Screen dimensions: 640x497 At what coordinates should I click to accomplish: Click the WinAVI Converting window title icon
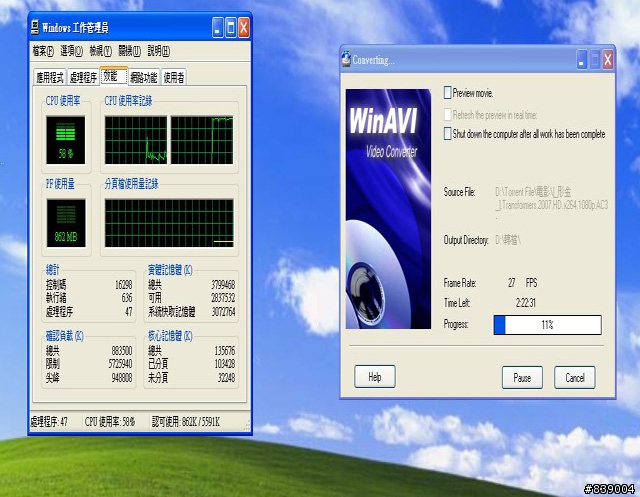click(346, 59)
